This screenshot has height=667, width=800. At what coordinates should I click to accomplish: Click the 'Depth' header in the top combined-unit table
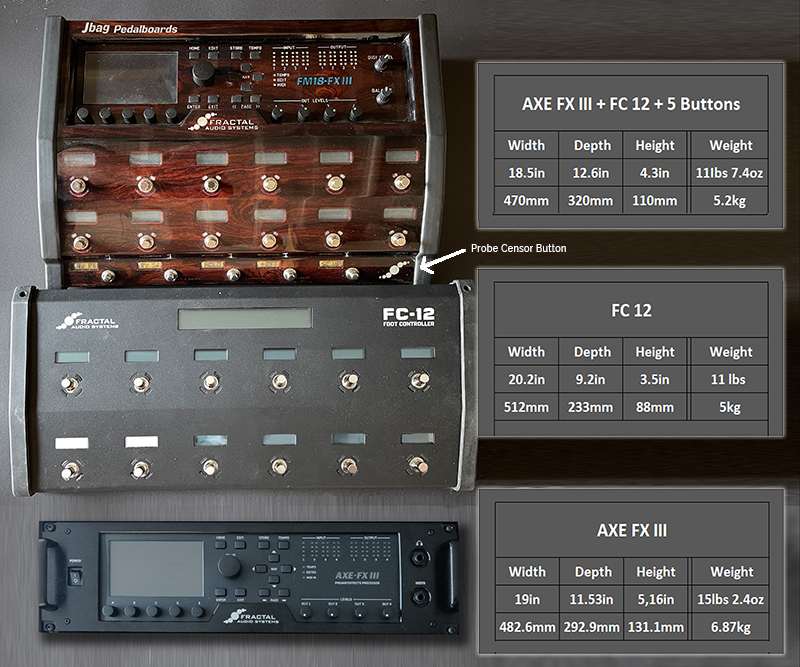[x=592, y=145]
